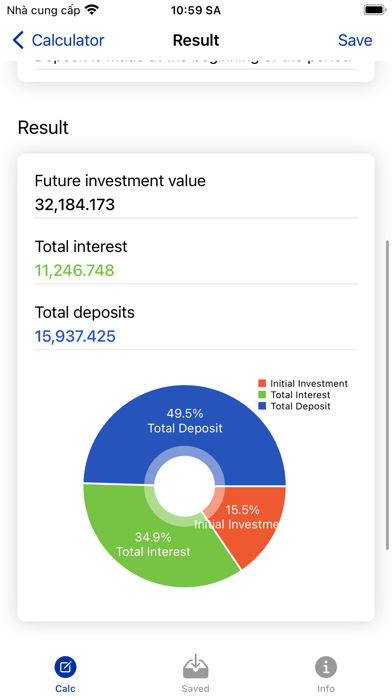Click the green Total Interest legend swatch
392x696 pixels.
point(262,395)
